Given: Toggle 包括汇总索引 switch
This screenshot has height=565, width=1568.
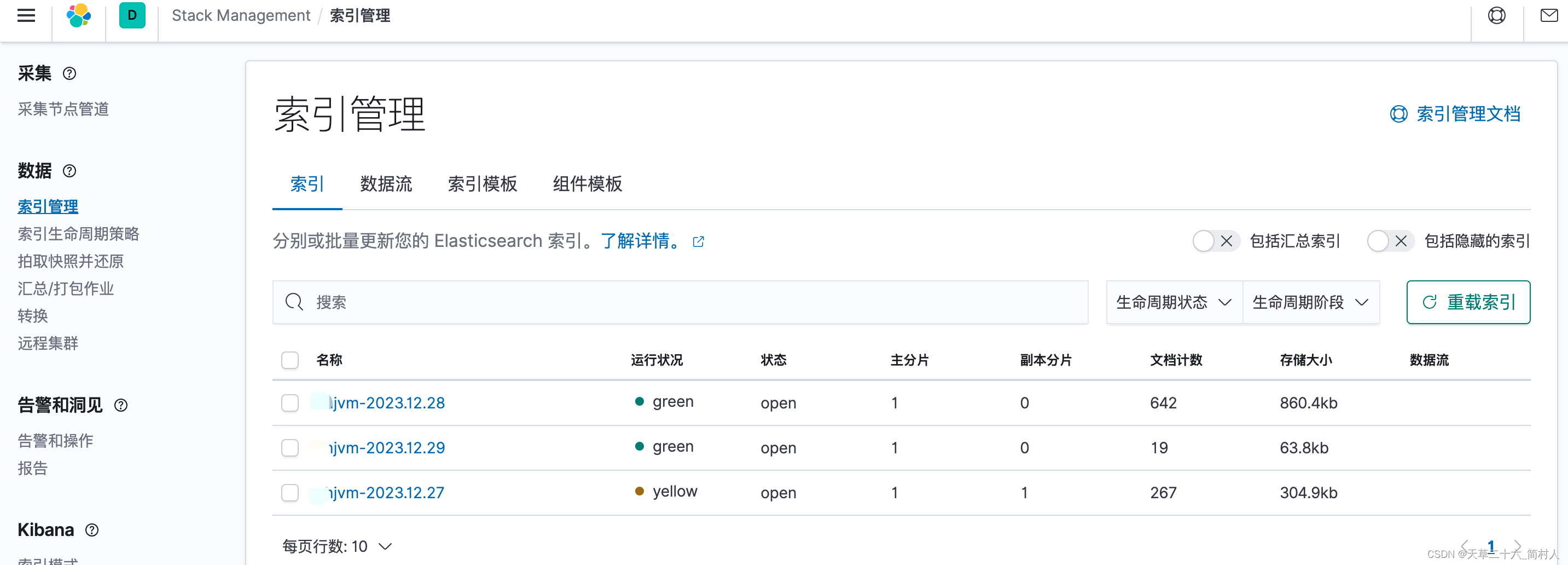Looking at the screenshot, I should (1216, 241).
